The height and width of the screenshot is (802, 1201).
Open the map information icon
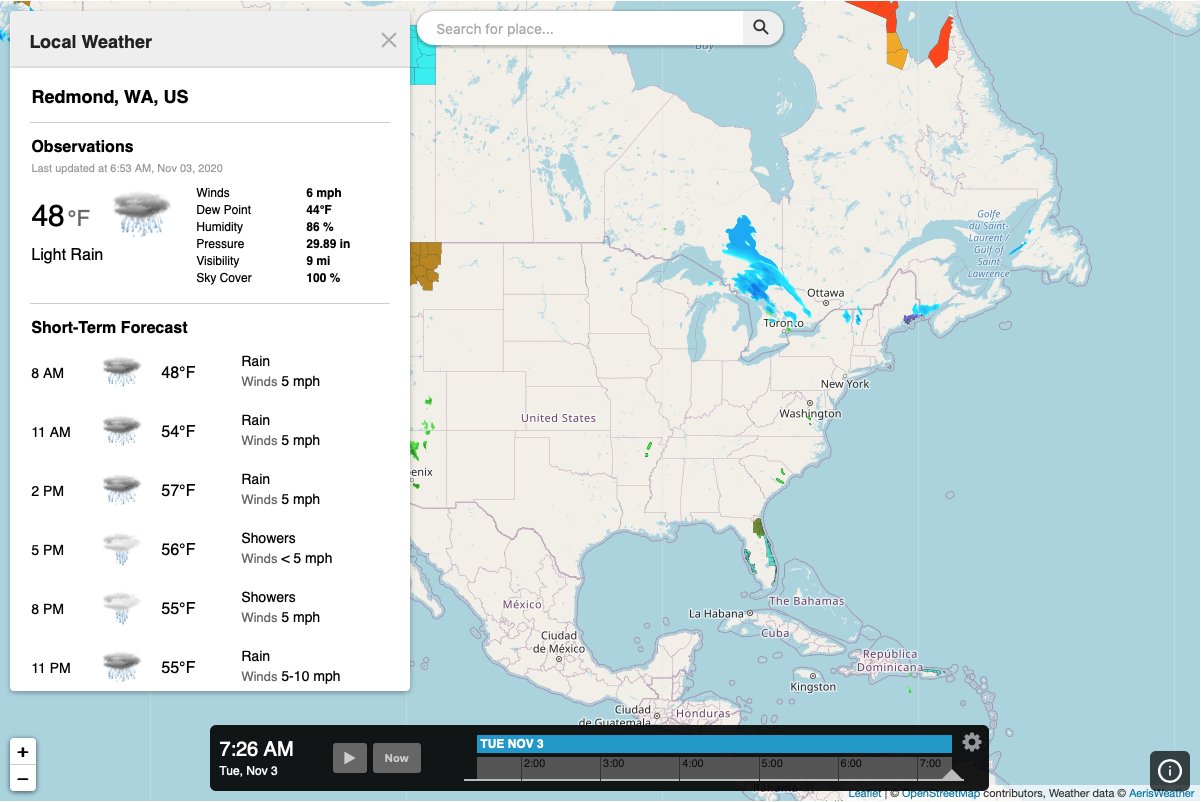(x=1169, y=771)
